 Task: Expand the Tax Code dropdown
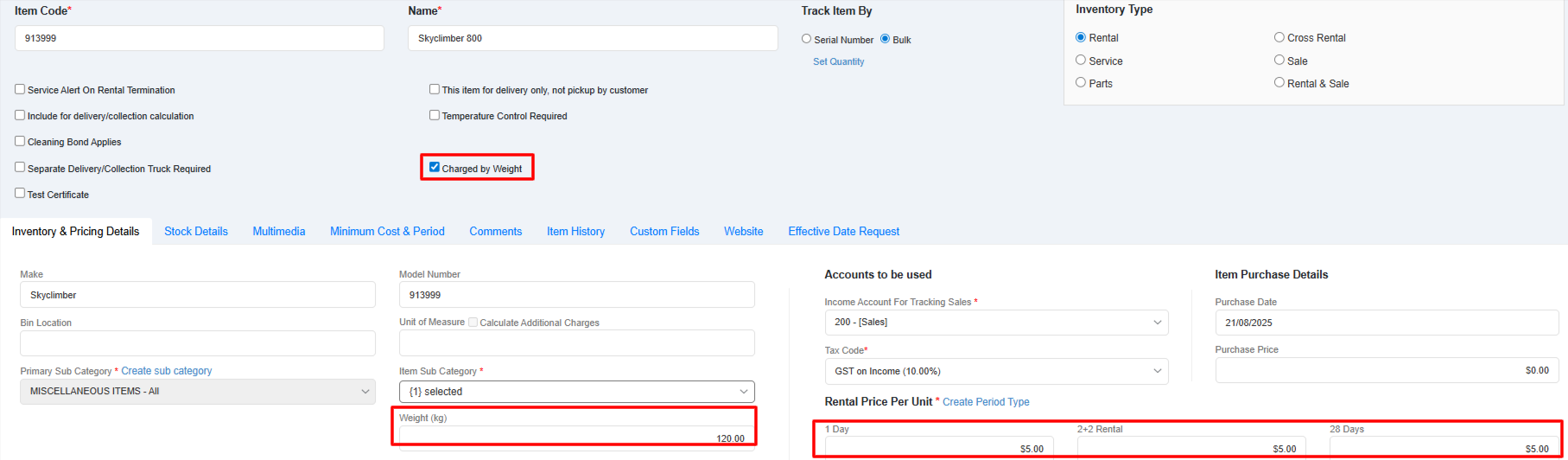point(996,371)
